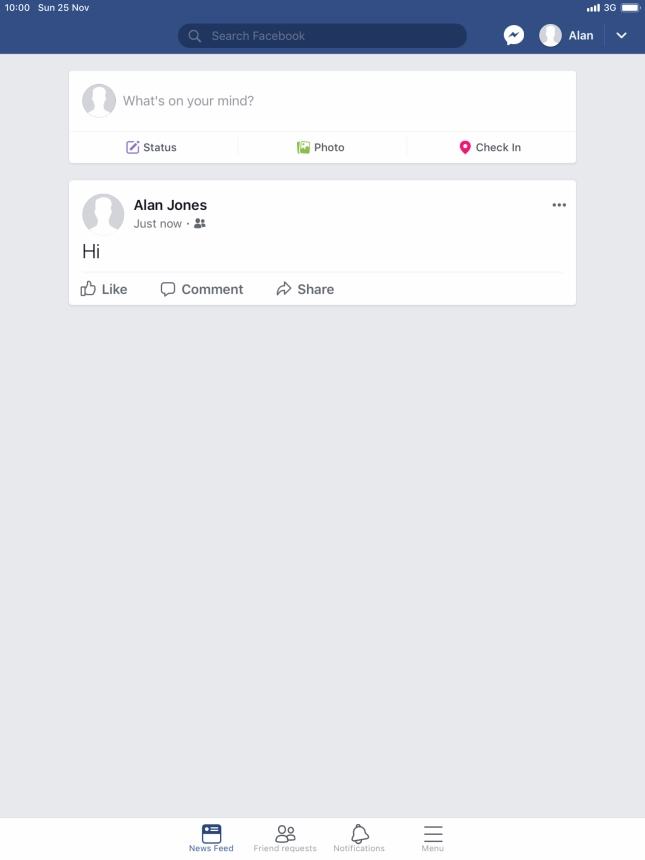Add a Photo to a post
This screenshot has width=645, height=860.
click(321, 147)
